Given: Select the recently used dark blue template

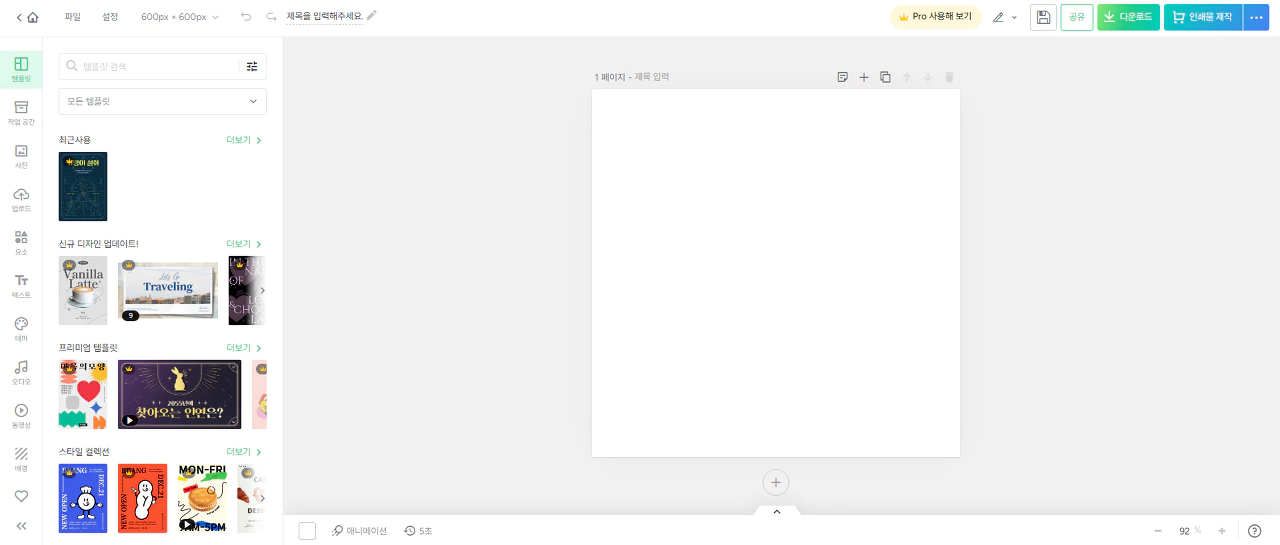Looking at the screenshot, I should click(83, 186).
